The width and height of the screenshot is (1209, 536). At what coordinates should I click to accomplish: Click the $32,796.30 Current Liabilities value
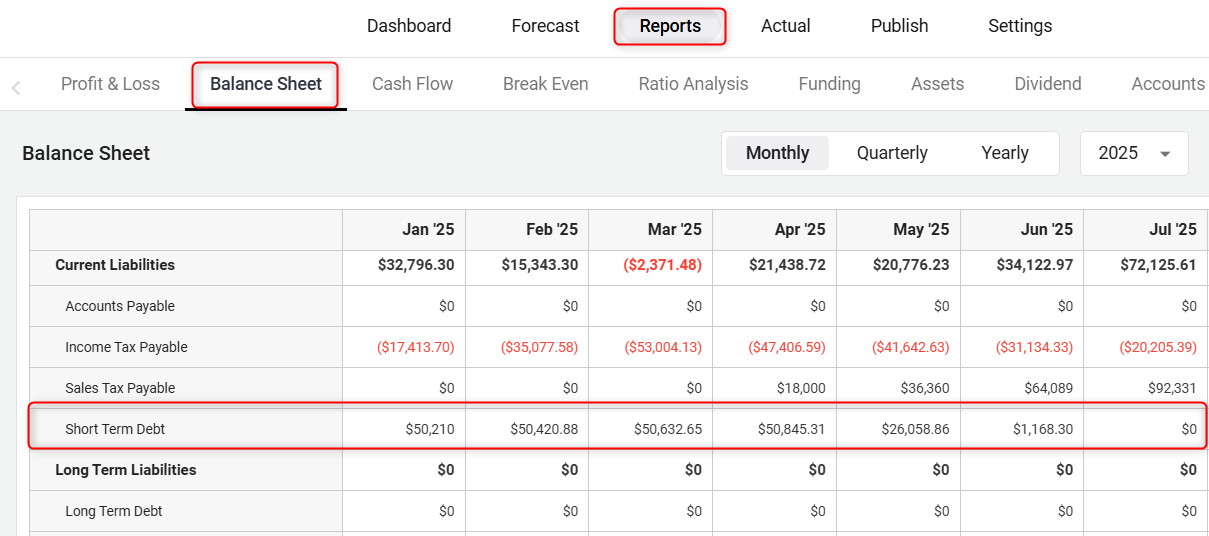(x=416, y=265)
